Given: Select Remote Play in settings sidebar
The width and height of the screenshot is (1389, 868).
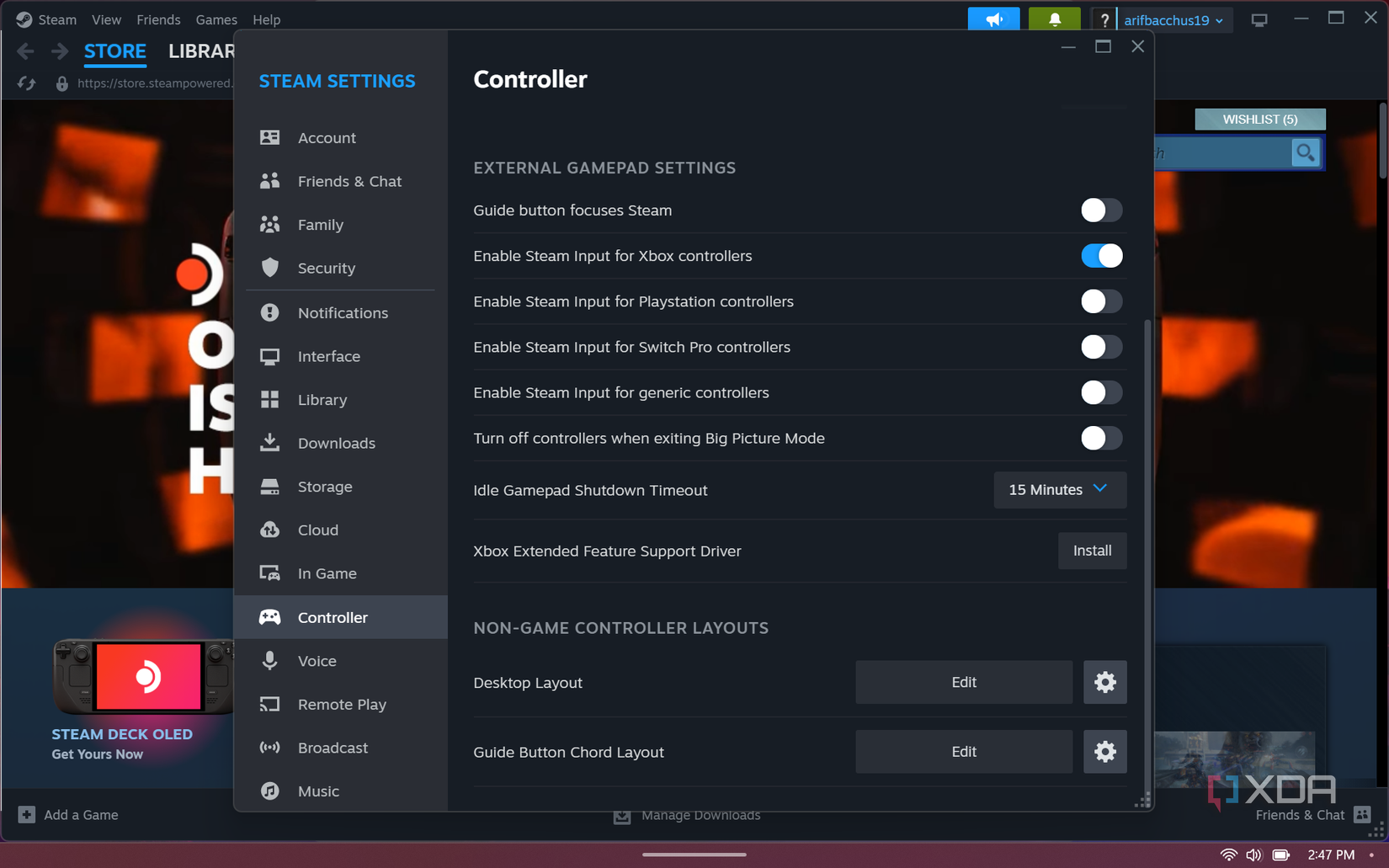Looking at the screenshot, I should pyautogui.click(x=341, y=704).
